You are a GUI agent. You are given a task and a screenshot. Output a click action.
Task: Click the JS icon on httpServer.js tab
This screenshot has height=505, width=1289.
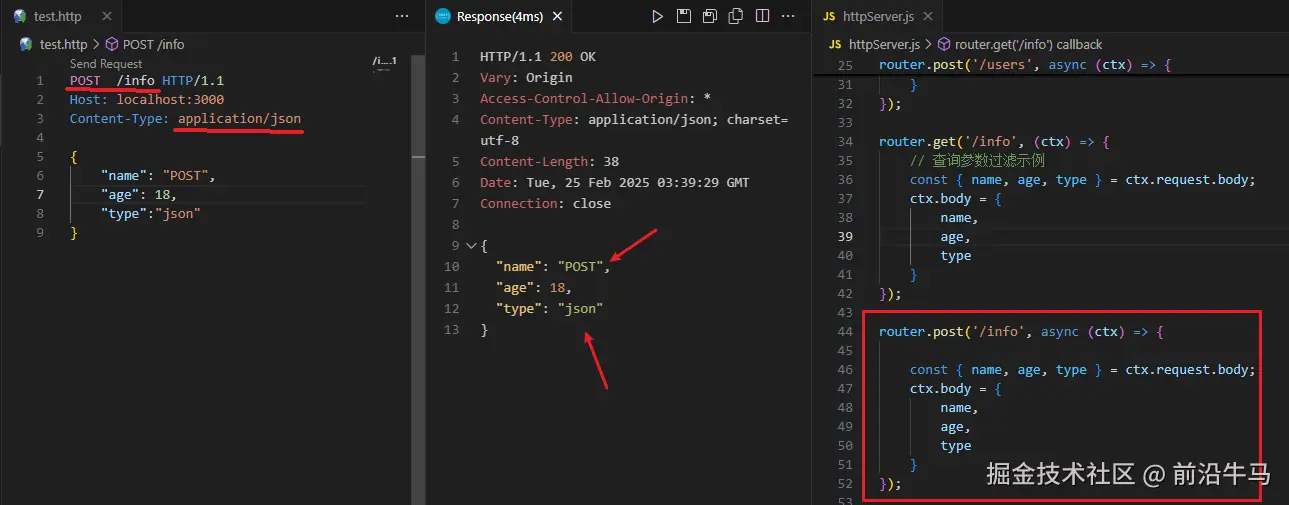[829, 16]
